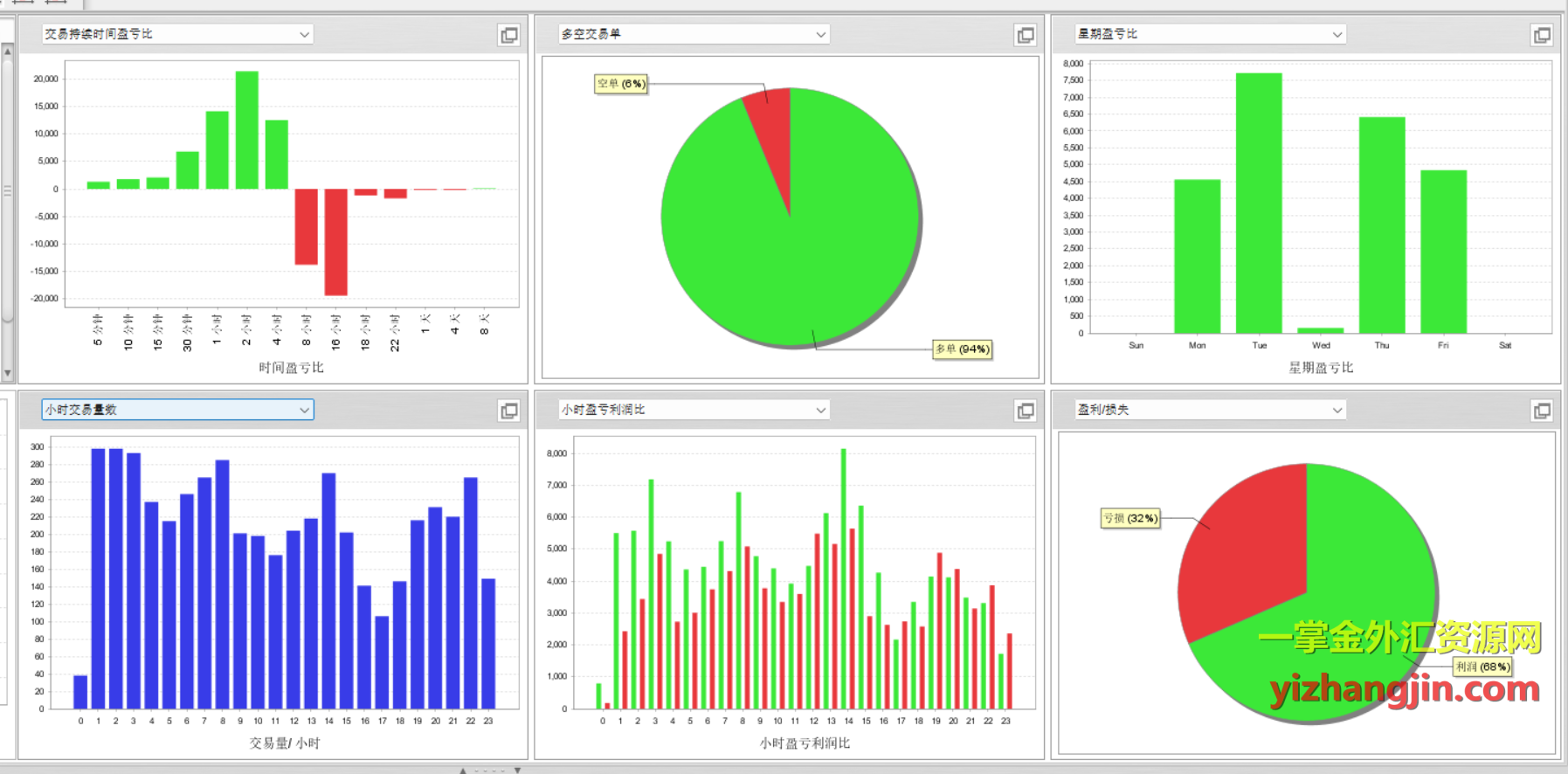1568x774 pixels.
Task: Click the 空单 (6%) pie label
Action: [x=621, y=84]
